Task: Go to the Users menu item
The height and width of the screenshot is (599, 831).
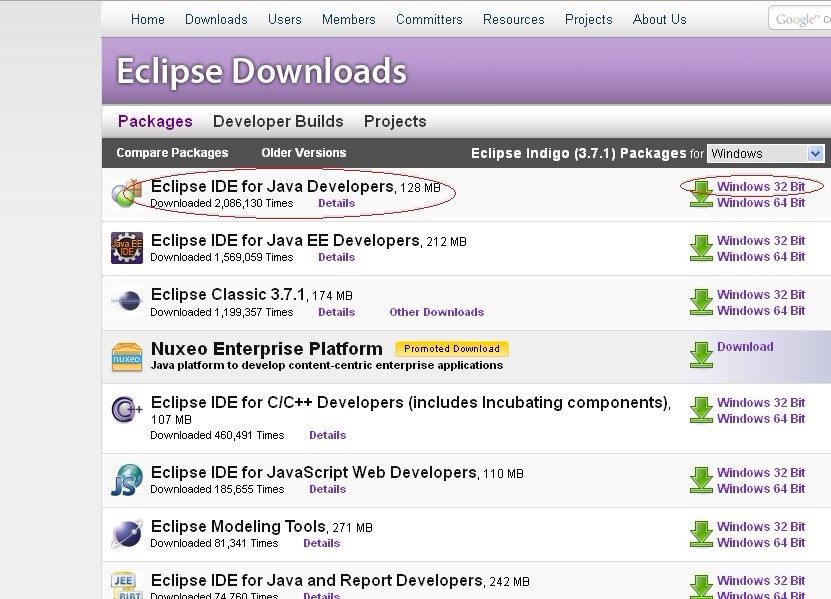Action: pos(285,20)
